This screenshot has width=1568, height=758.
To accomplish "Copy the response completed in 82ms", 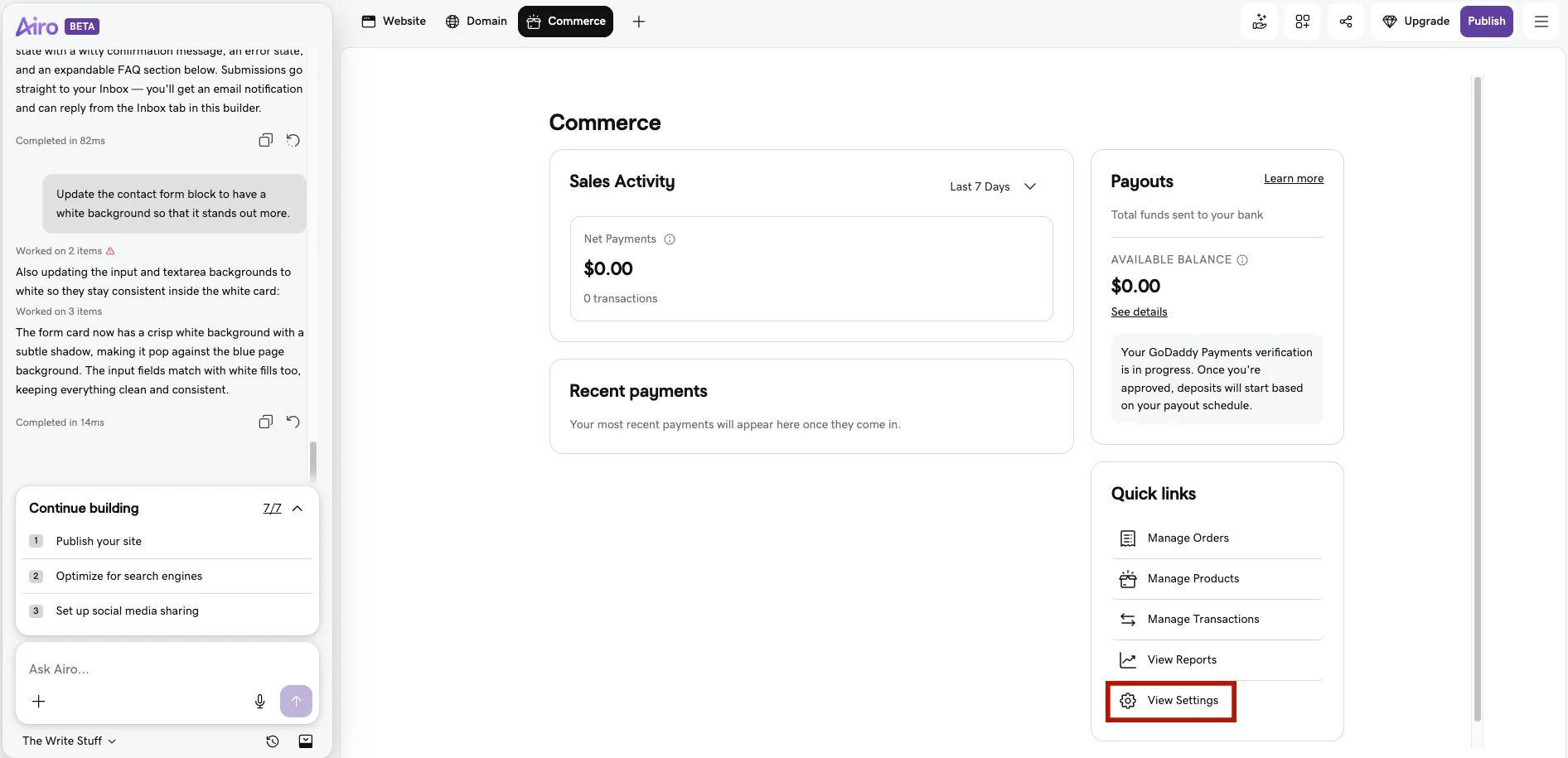I will 265,140.
